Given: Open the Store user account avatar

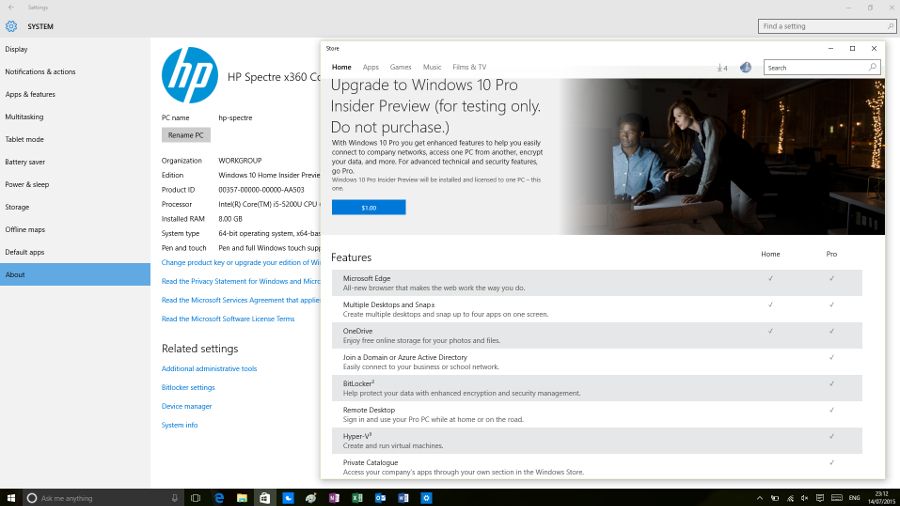Looking at the screenshot, I should [746, 67].
